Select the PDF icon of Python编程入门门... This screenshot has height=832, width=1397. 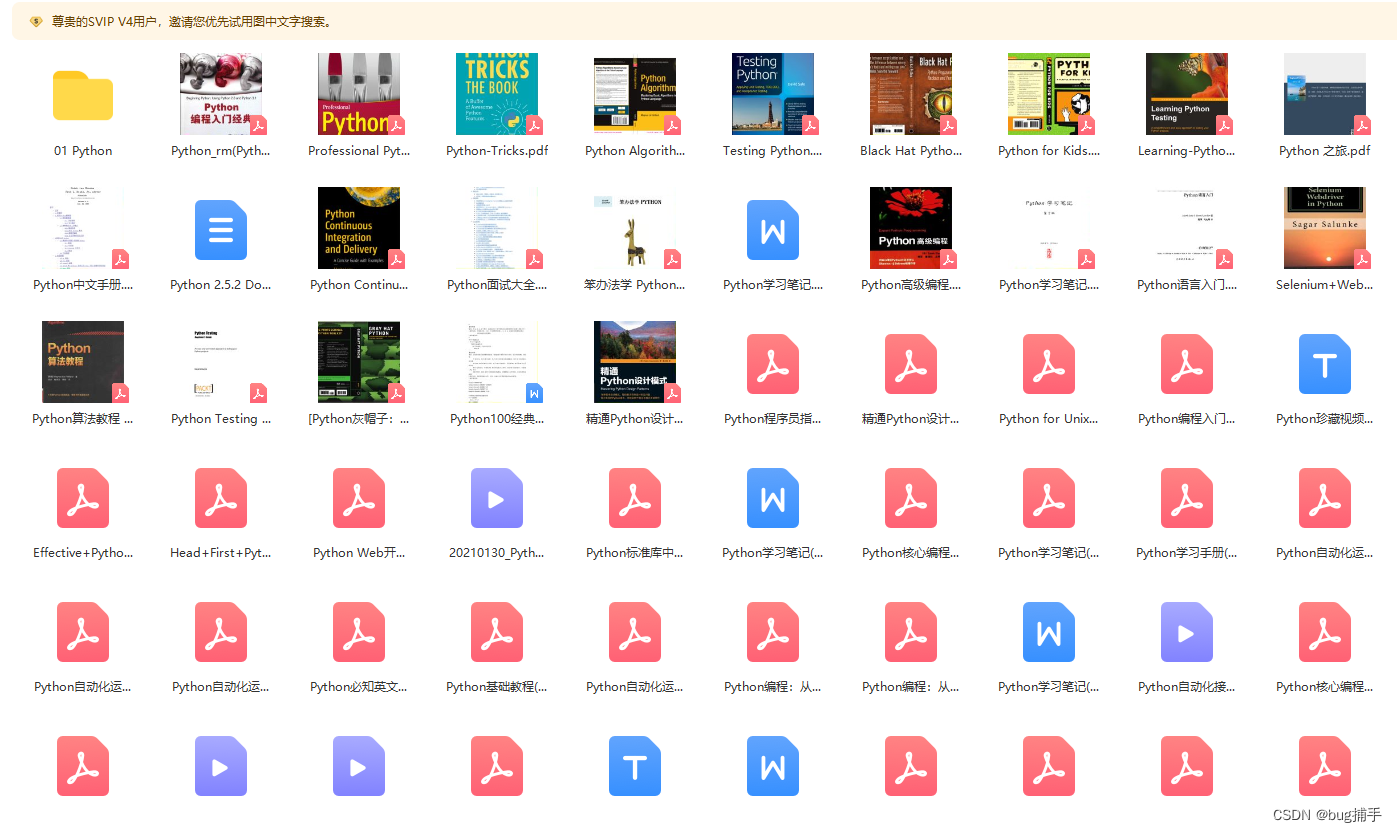pos(1187,364)
